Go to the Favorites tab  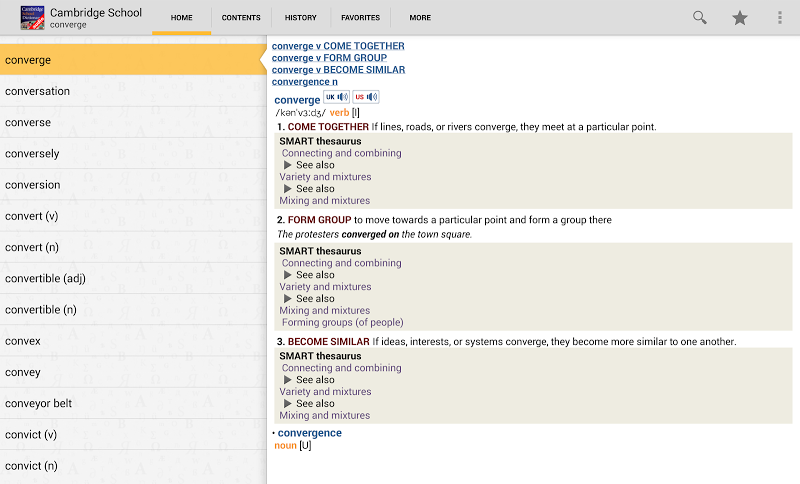pos(360,18)
